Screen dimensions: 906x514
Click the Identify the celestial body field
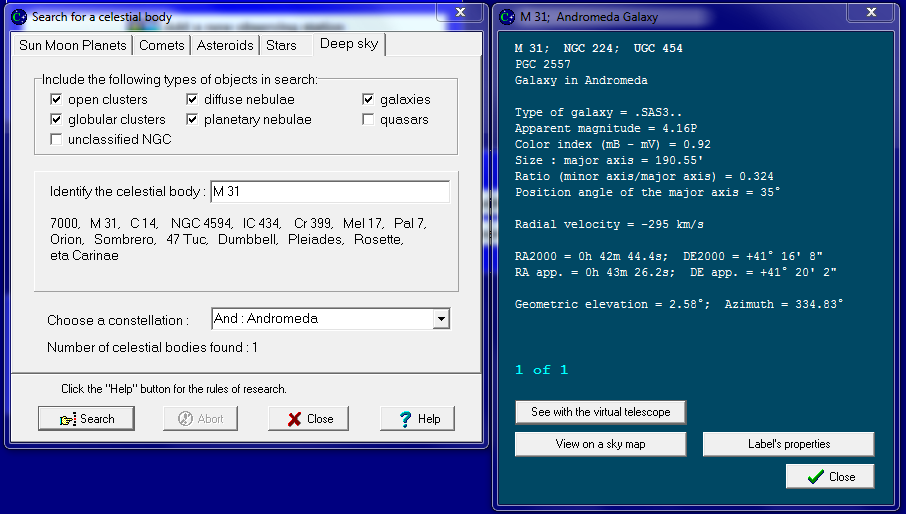328,192
